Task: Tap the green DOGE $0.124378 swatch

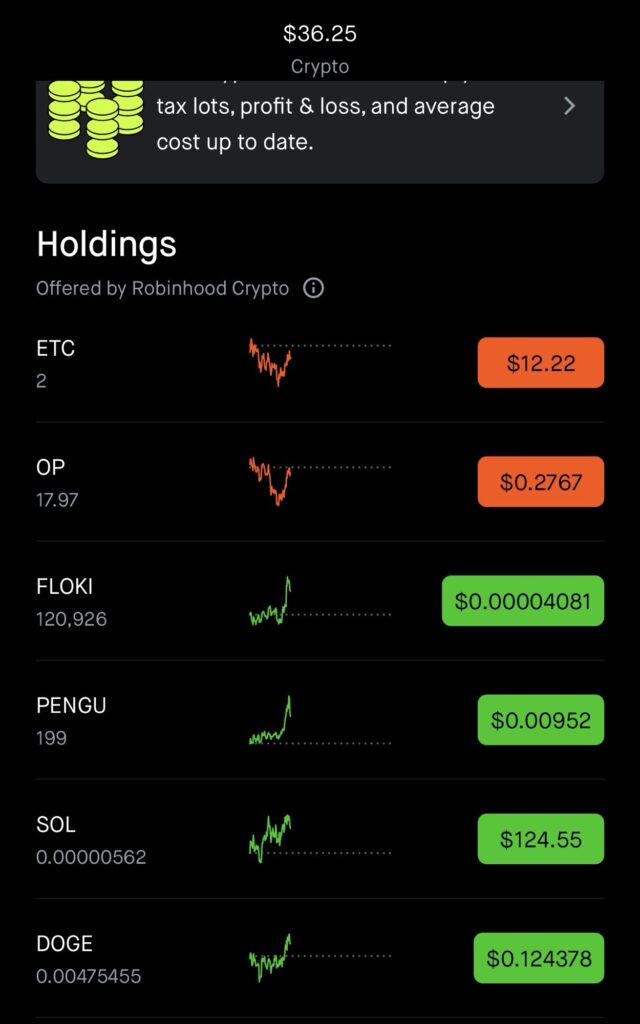Action: pyautogui.click(x=538, y=959)
